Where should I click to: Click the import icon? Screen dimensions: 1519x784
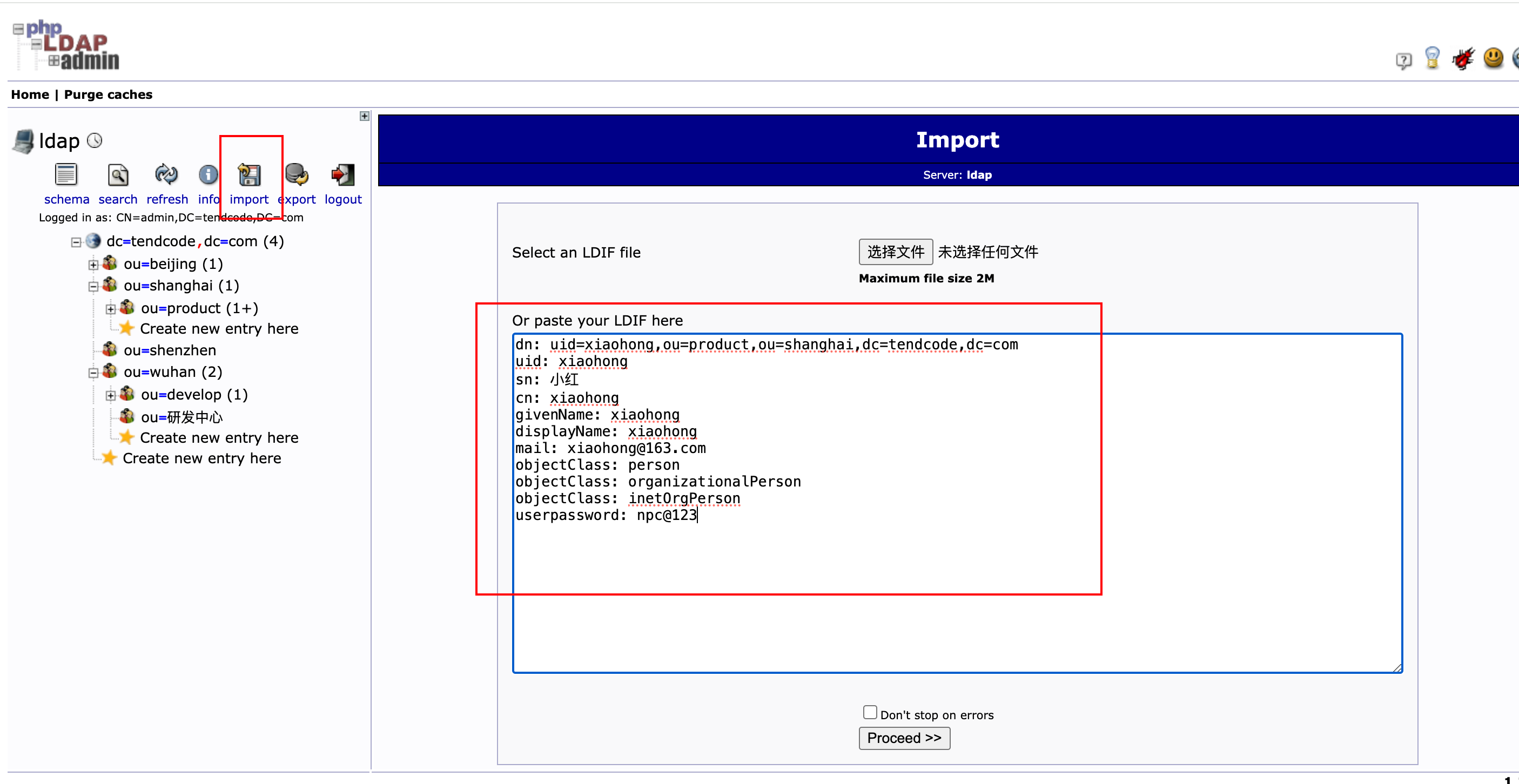tap(249, 174)
